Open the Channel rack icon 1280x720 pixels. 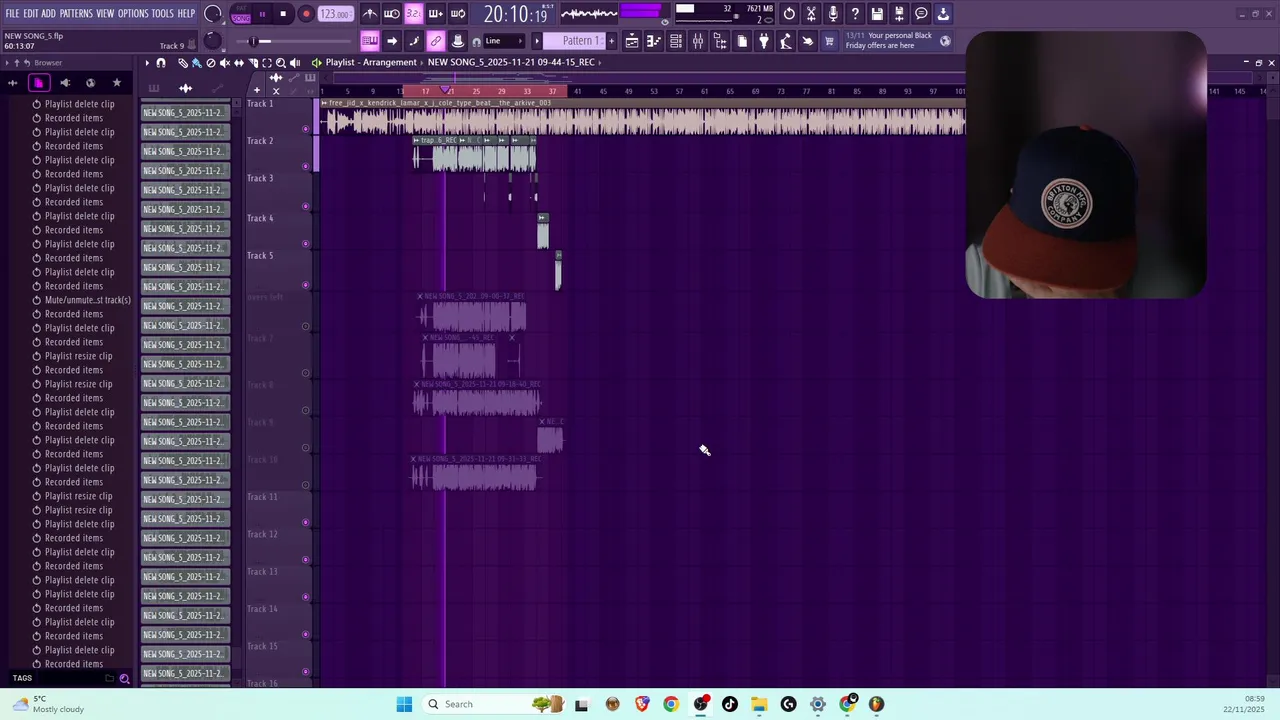coord(676,41)
